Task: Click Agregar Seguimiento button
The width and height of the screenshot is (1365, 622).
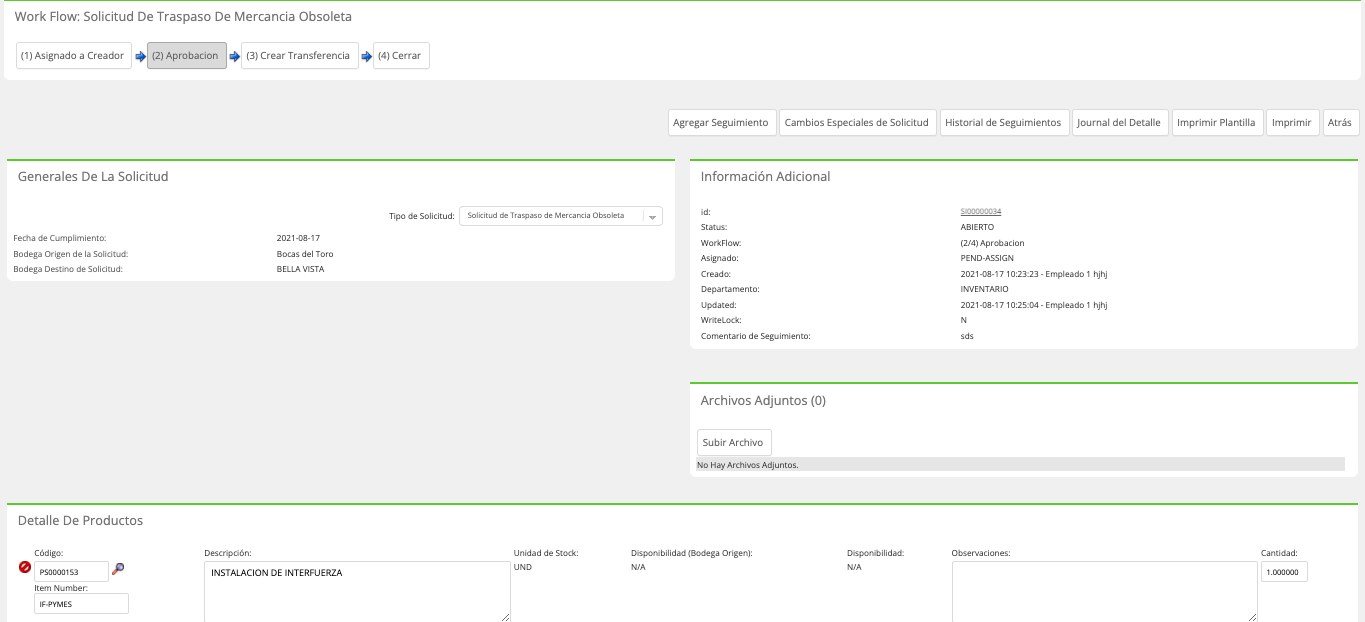Action: click(721, 123)
